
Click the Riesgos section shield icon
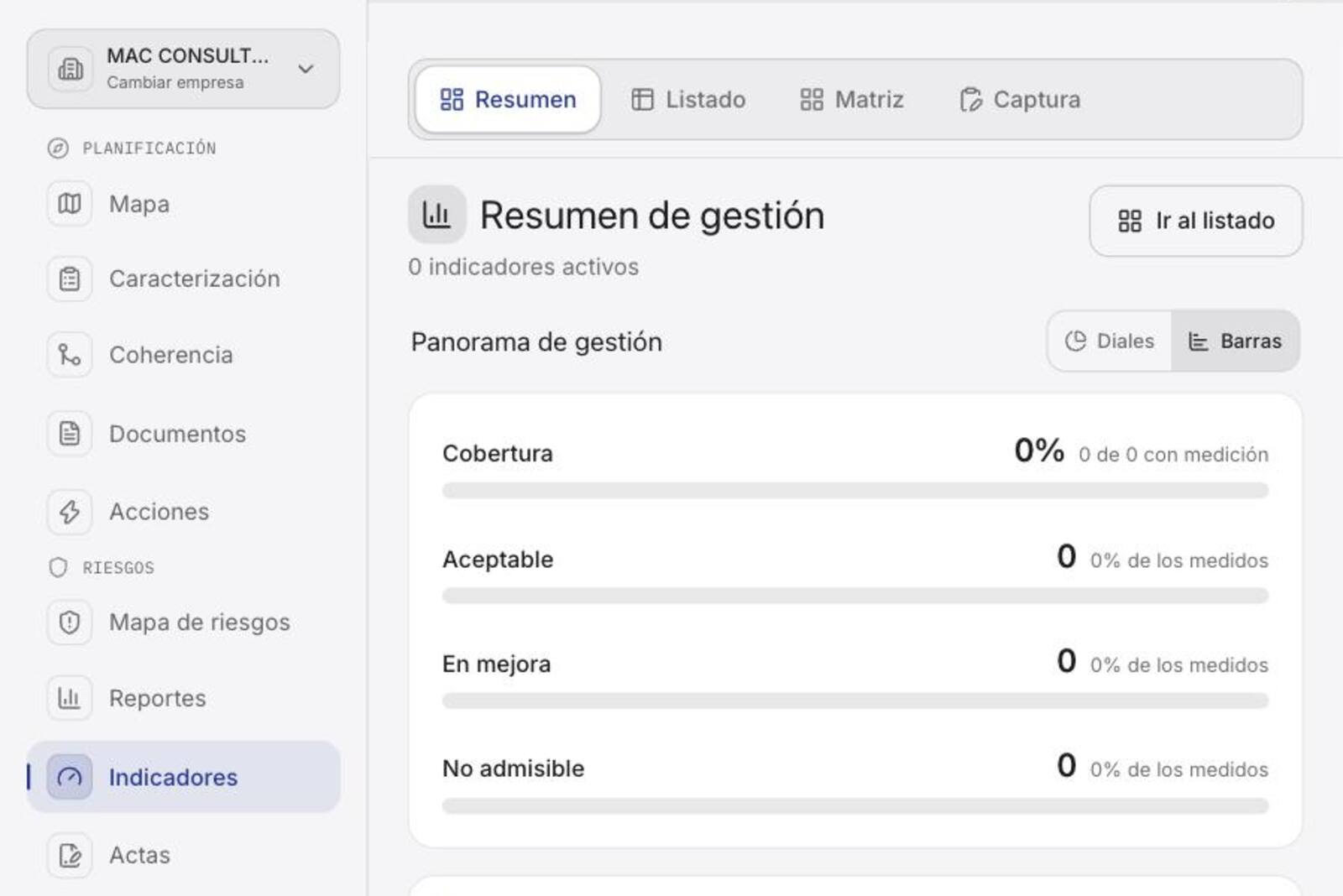click(58, 568)
